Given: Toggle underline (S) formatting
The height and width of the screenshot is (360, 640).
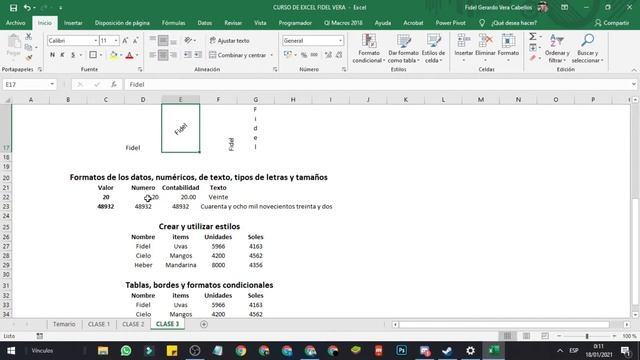Looking at the screenshot, I should point(73,55).
